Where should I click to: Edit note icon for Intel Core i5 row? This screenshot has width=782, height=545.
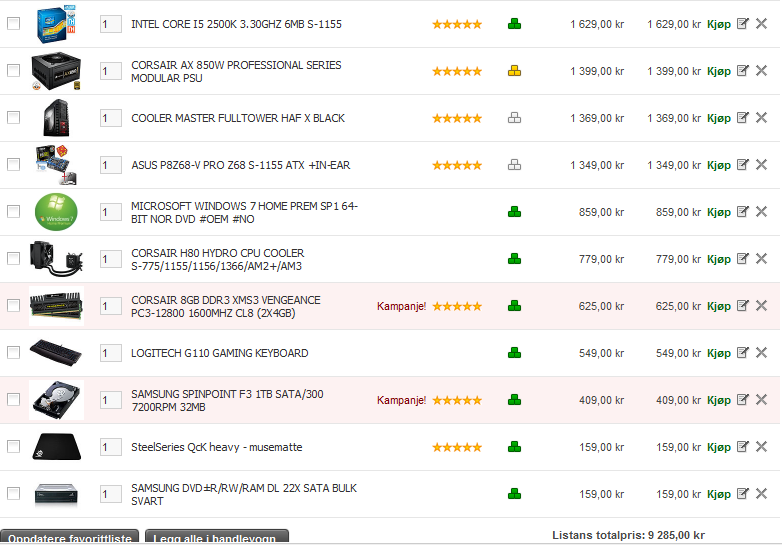(743, 23)
